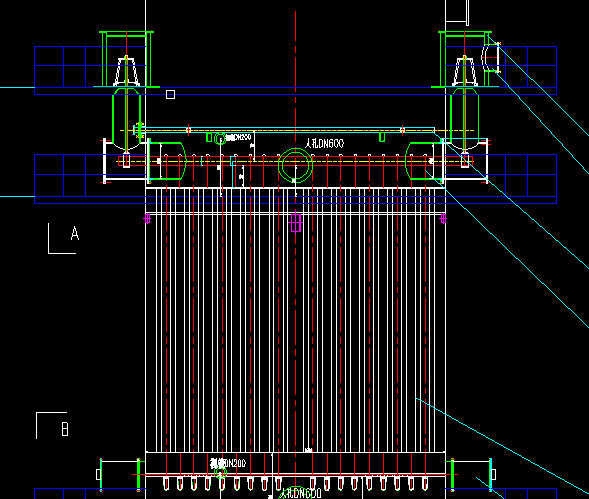589x499 pixels.
Task: Select the upper 人孔DN600 text label
Action: pos(324,143)
